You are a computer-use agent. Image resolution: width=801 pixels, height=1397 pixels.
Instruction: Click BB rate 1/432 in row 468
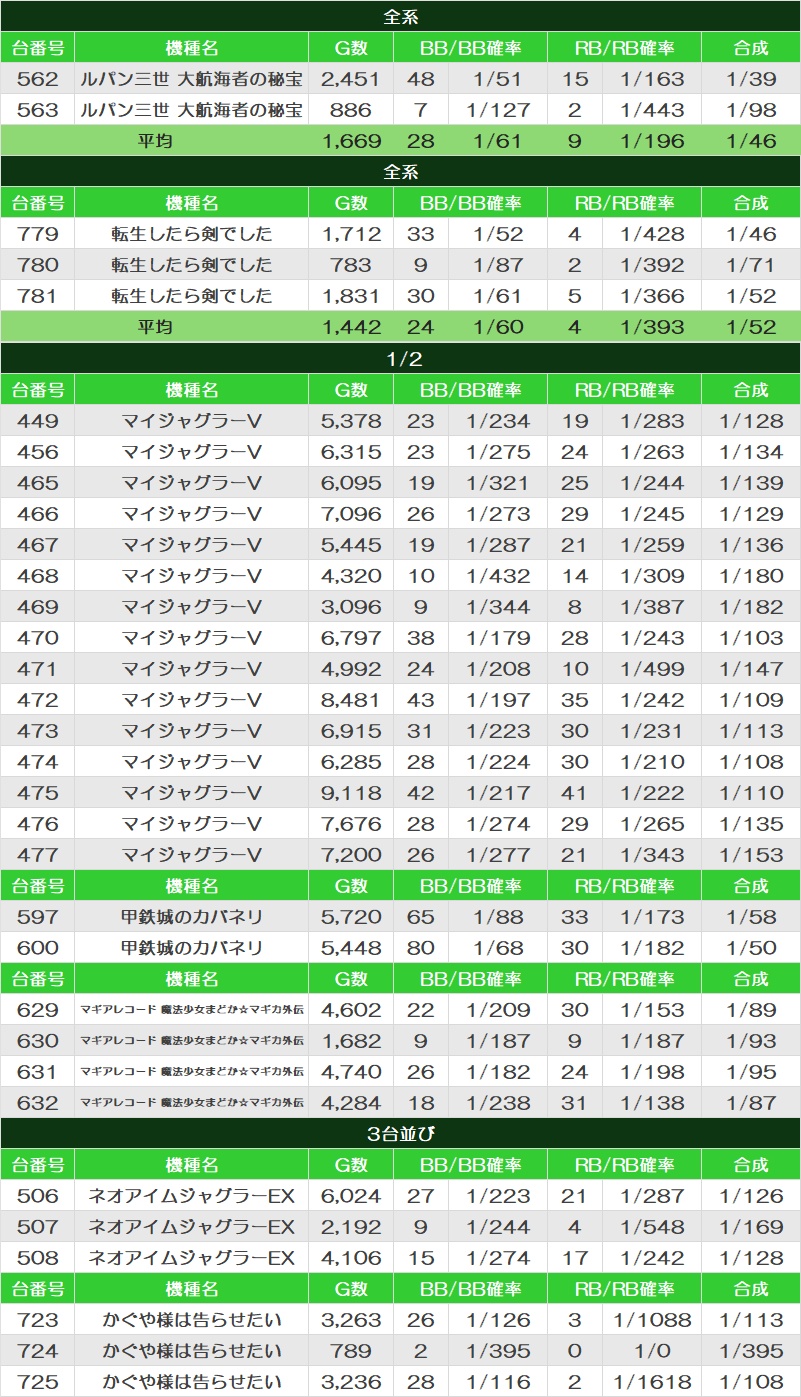click(497, 576)
